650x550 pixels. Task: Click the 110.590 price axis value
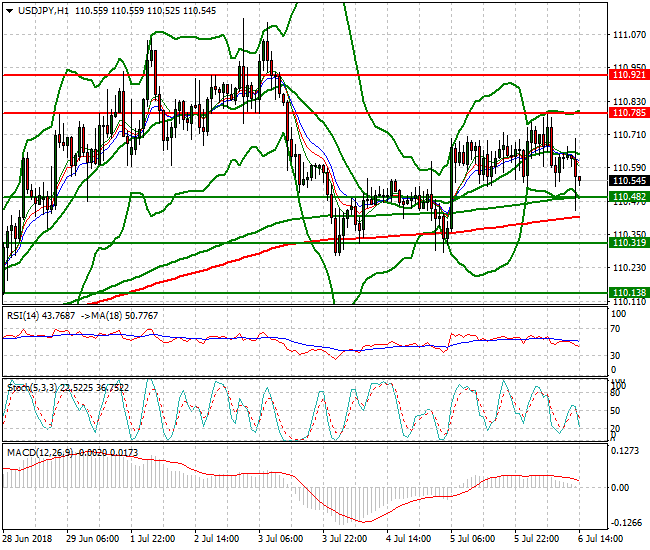pos(629,168)
